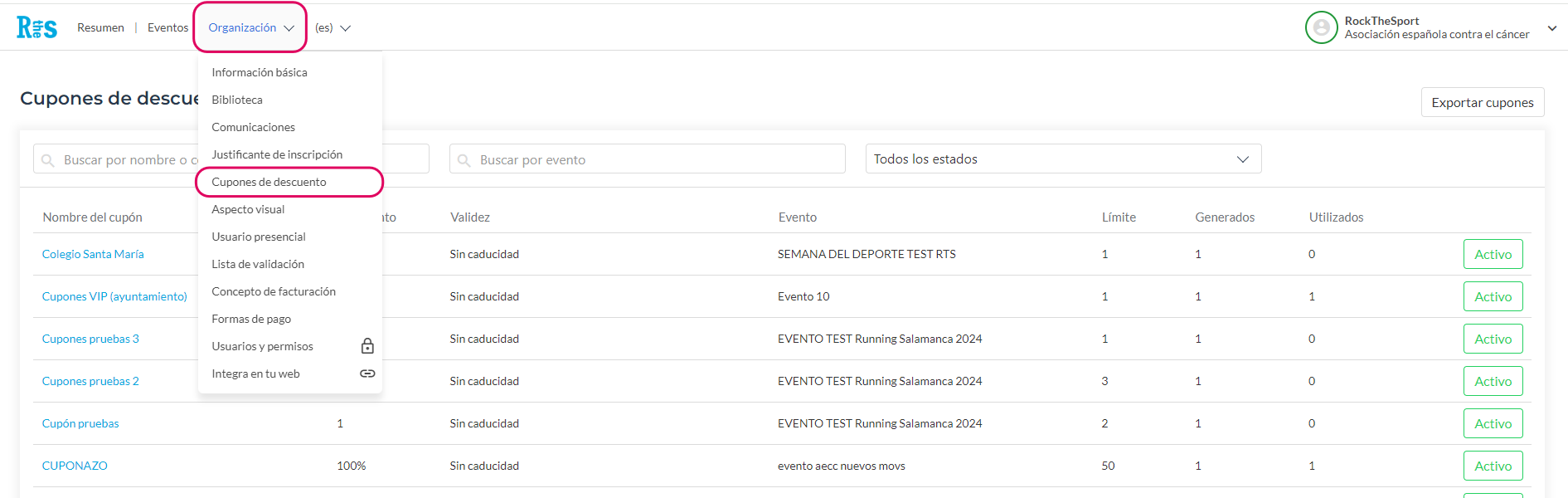Click the 100% discount value for CUPONAZO
Screen dimensions: 1568x498
[x=351, y=466]
